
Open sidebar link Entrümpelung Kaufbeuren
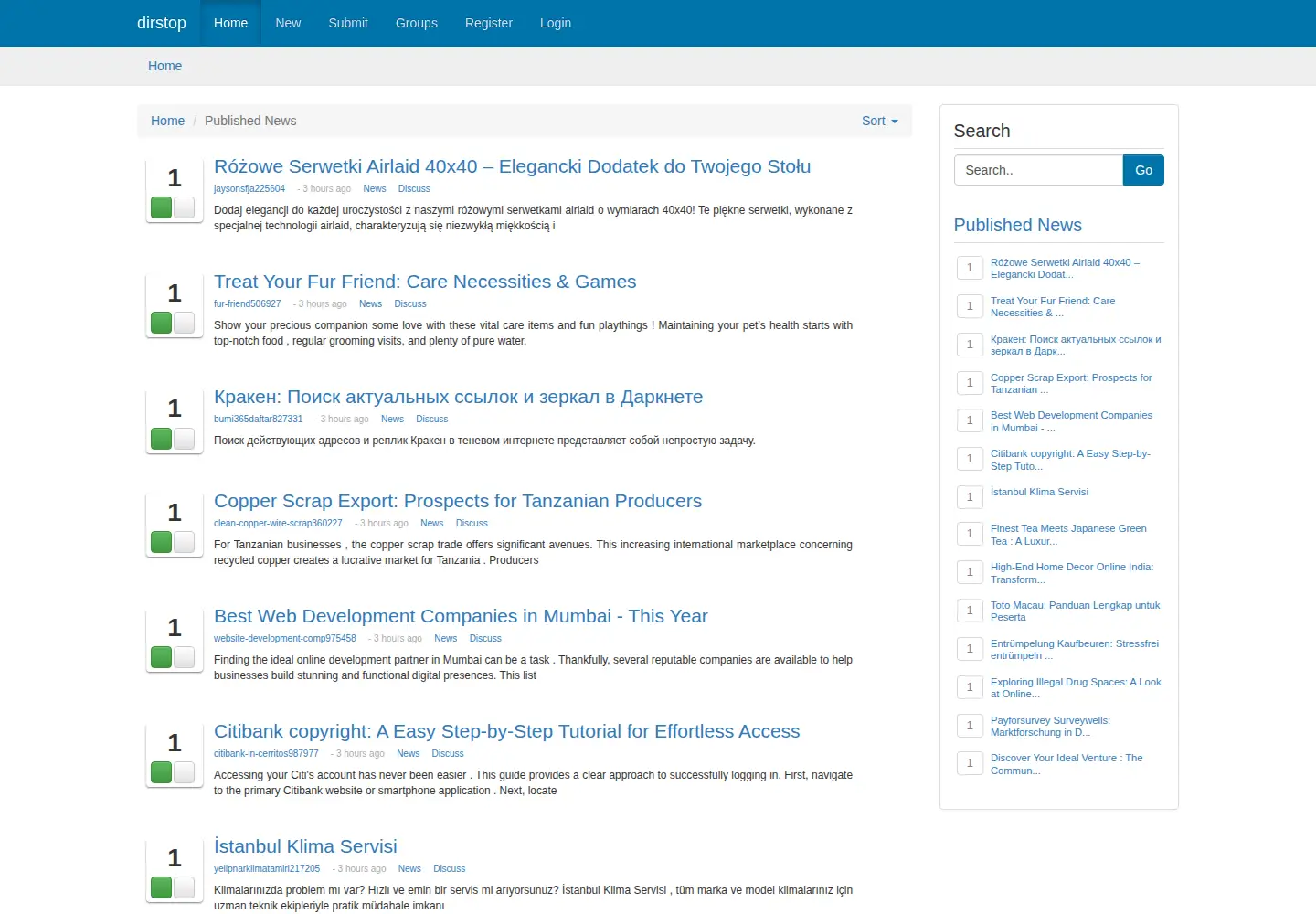[x=1075, y=650]
